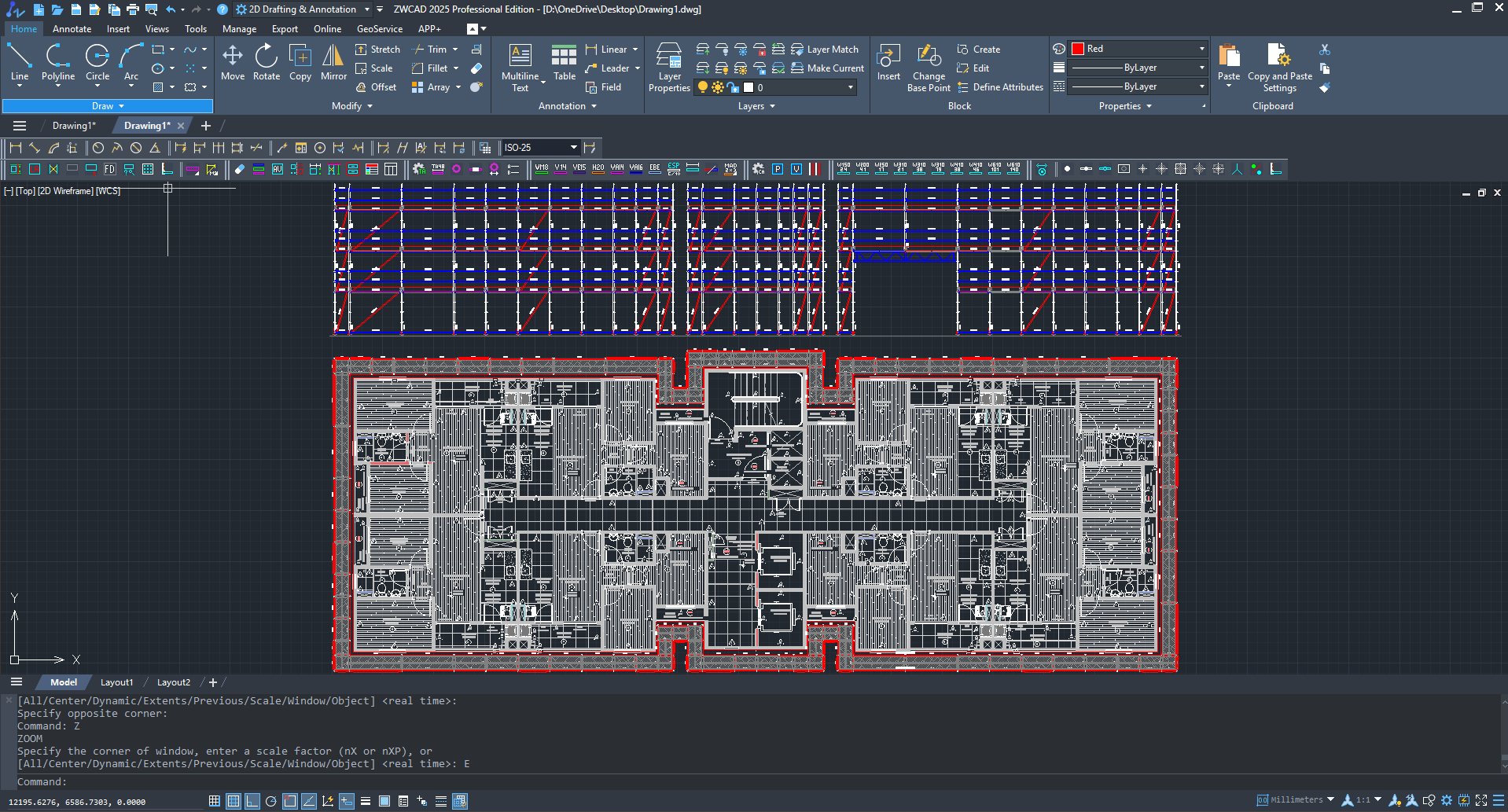Add a new drawing tab with plus
Screen dimensions: 1508x812
tap(206, 126)
